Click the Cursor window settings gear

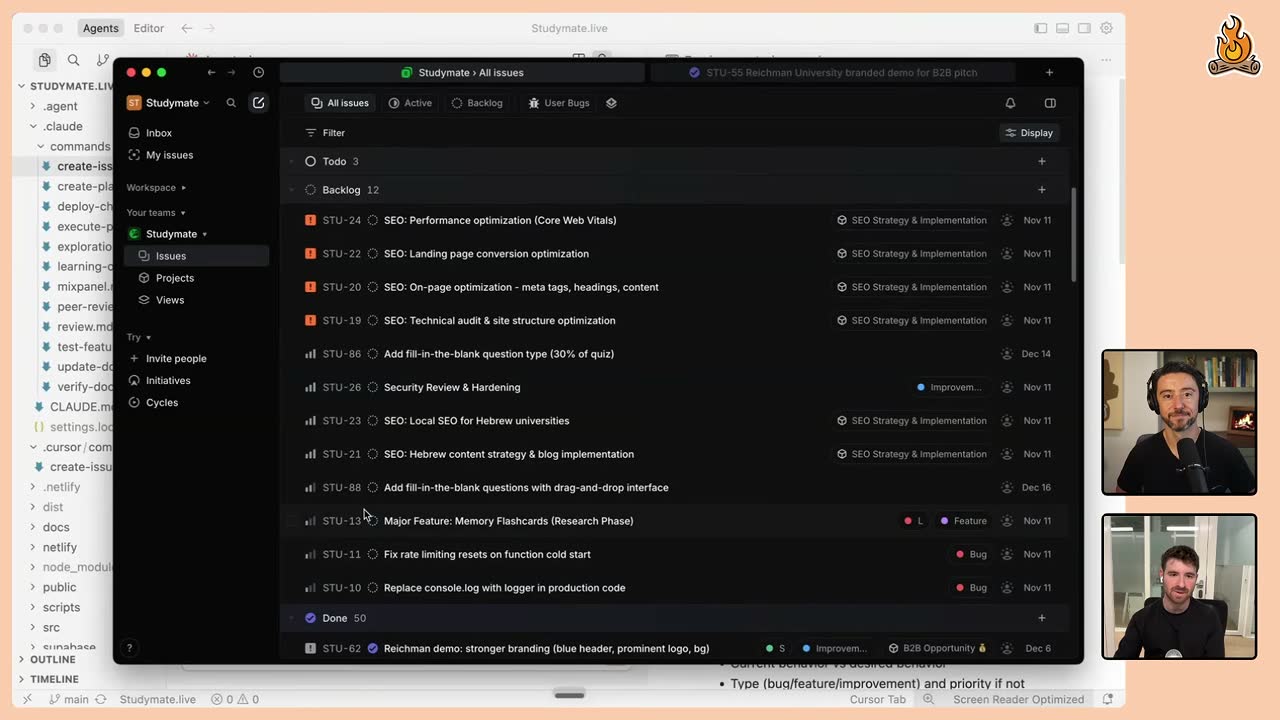[1107, 28]
